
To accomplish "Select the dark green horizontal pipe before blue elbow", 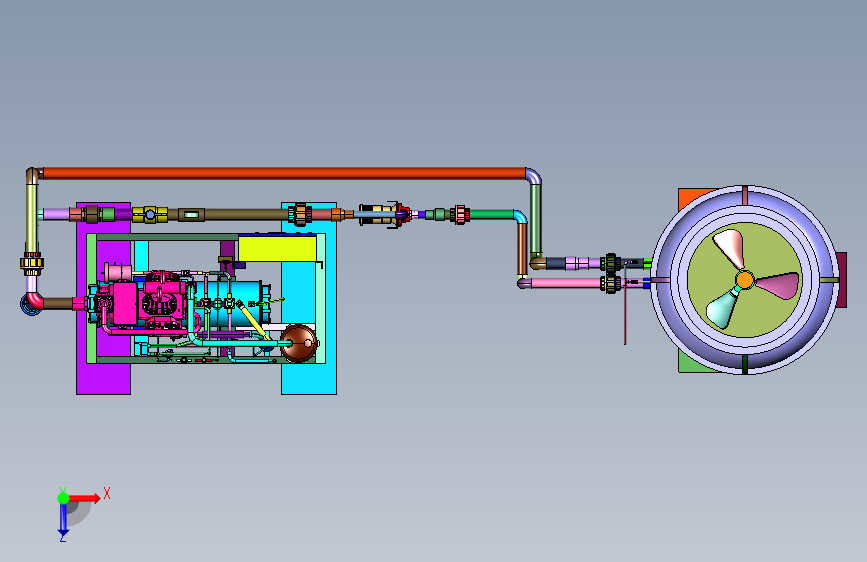I will (492, 214).
